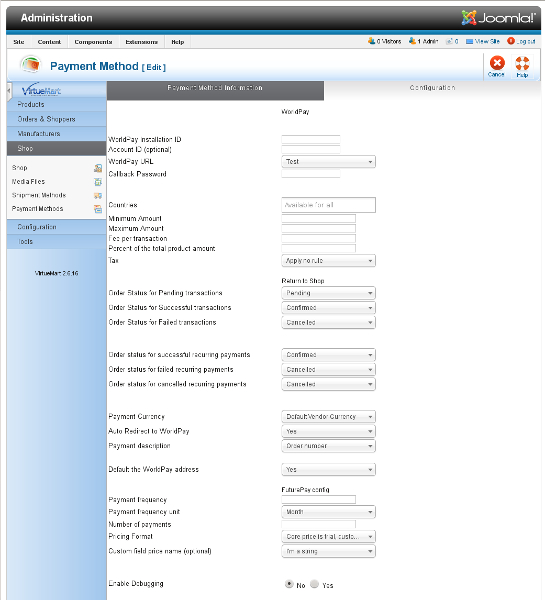
Task: Click the Maximum Amount field
Action: point(318,229)
